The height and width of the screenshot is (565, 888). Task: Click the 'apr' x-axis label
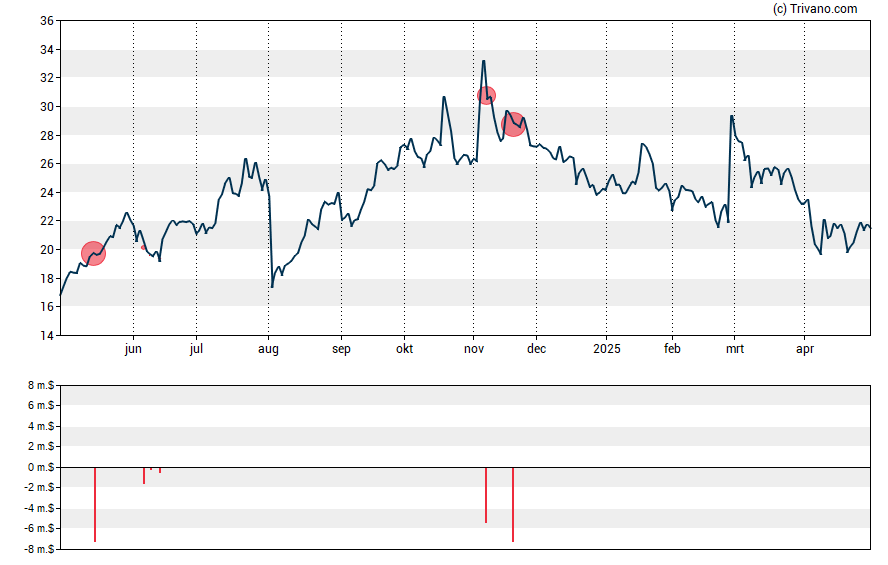point(805,349)
